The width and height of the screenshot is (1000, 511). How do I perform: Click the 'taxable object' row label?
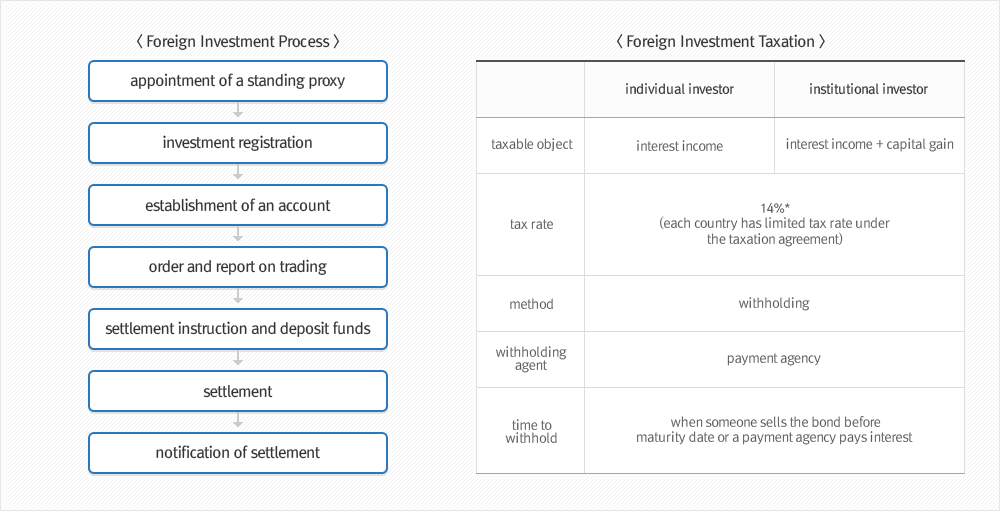point(531,145)
